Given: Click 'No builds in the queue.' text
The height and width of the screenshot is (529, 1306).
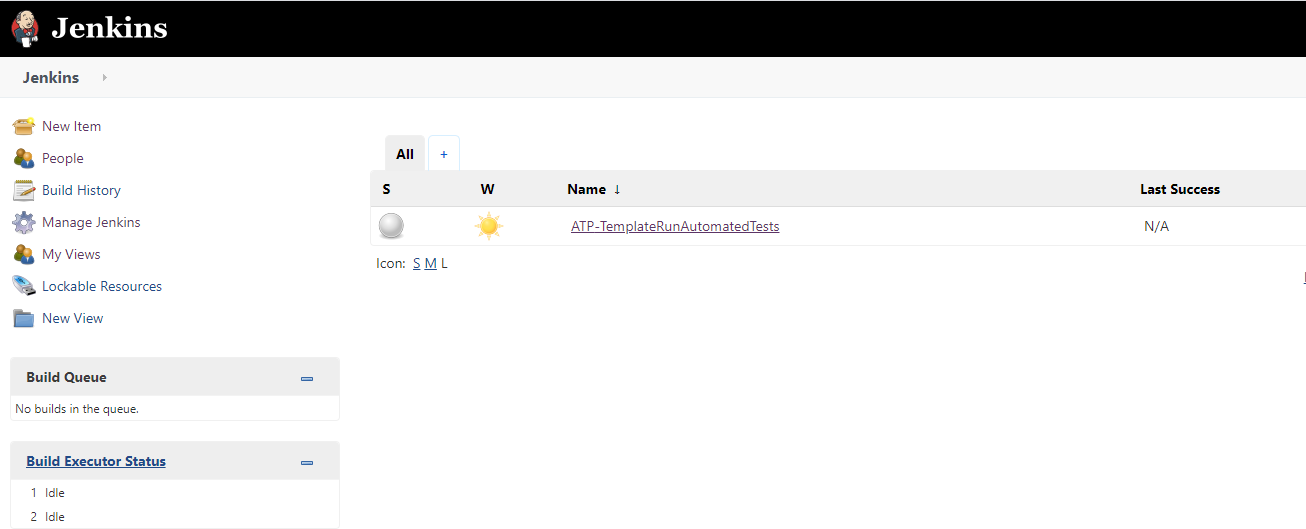Looking at the screenshot, I should (x=77, y=408).
